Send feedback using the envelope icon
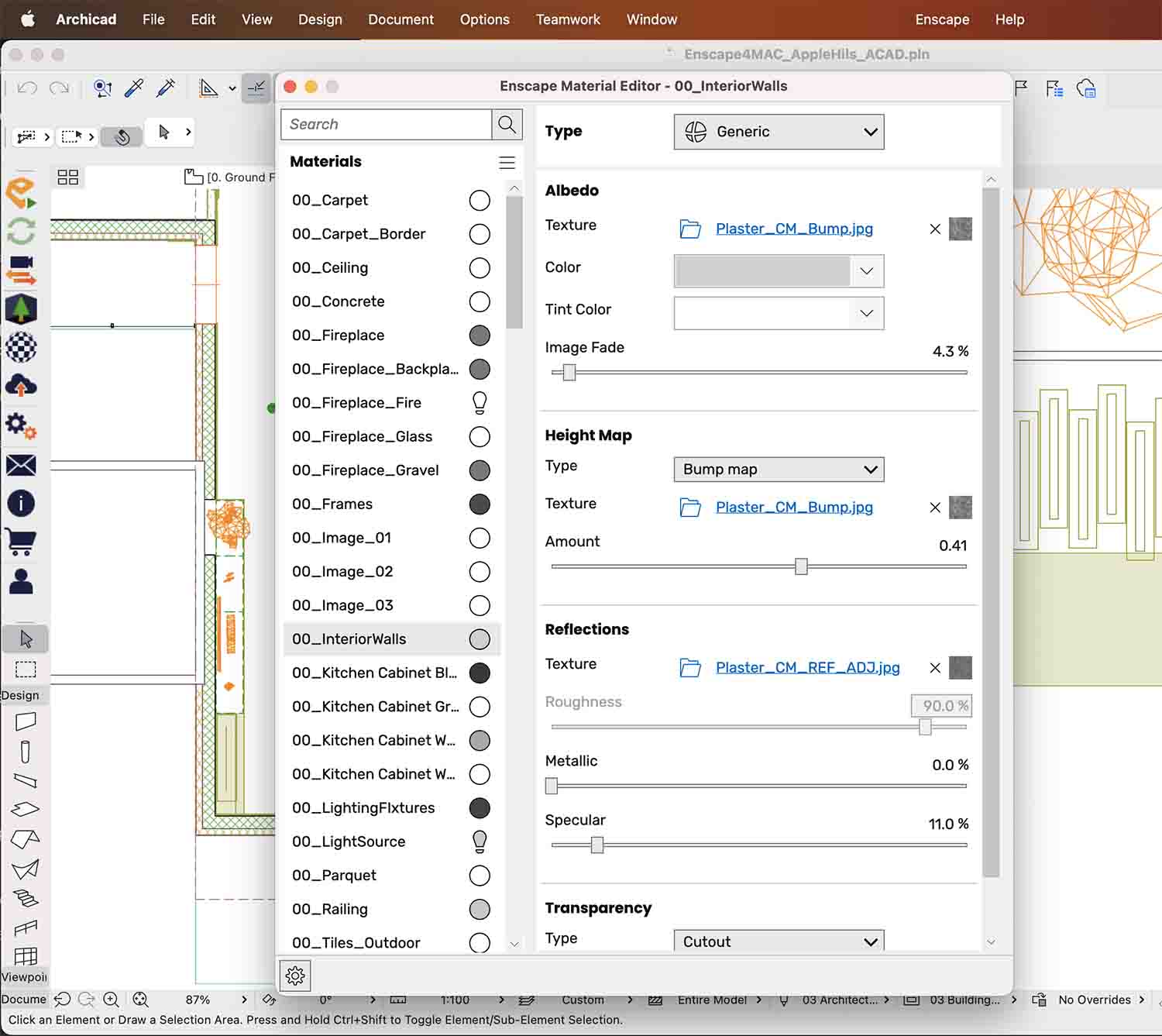Screen dimensions: 1162x1036 pos(21,465)
